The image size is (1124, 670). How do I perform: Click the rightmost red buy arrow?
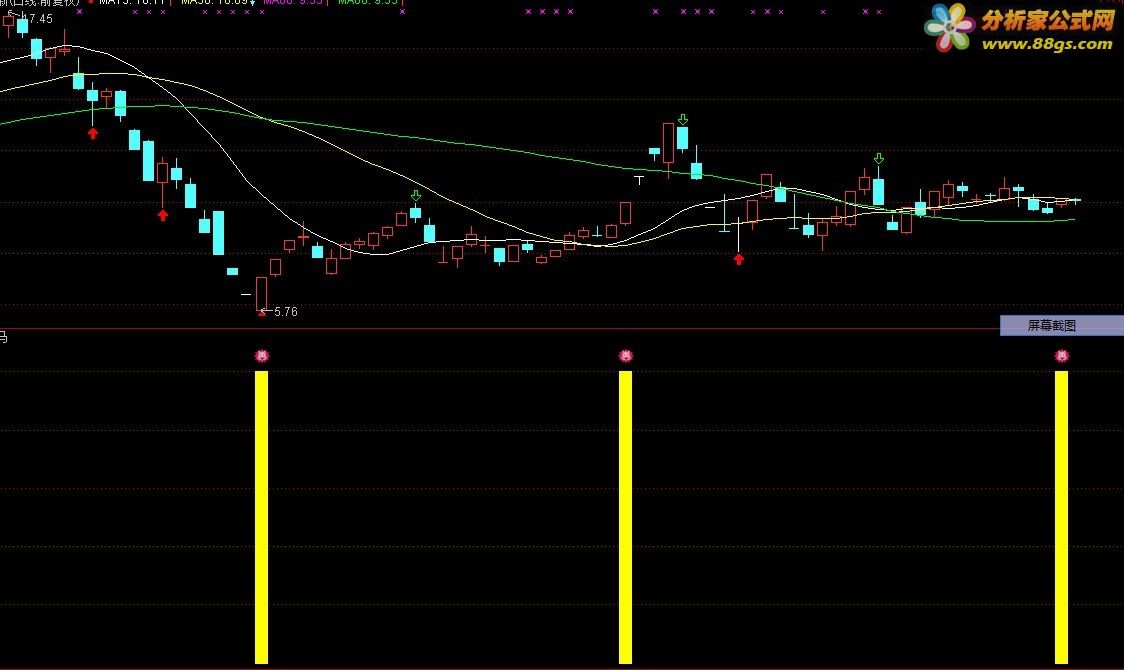739,259
